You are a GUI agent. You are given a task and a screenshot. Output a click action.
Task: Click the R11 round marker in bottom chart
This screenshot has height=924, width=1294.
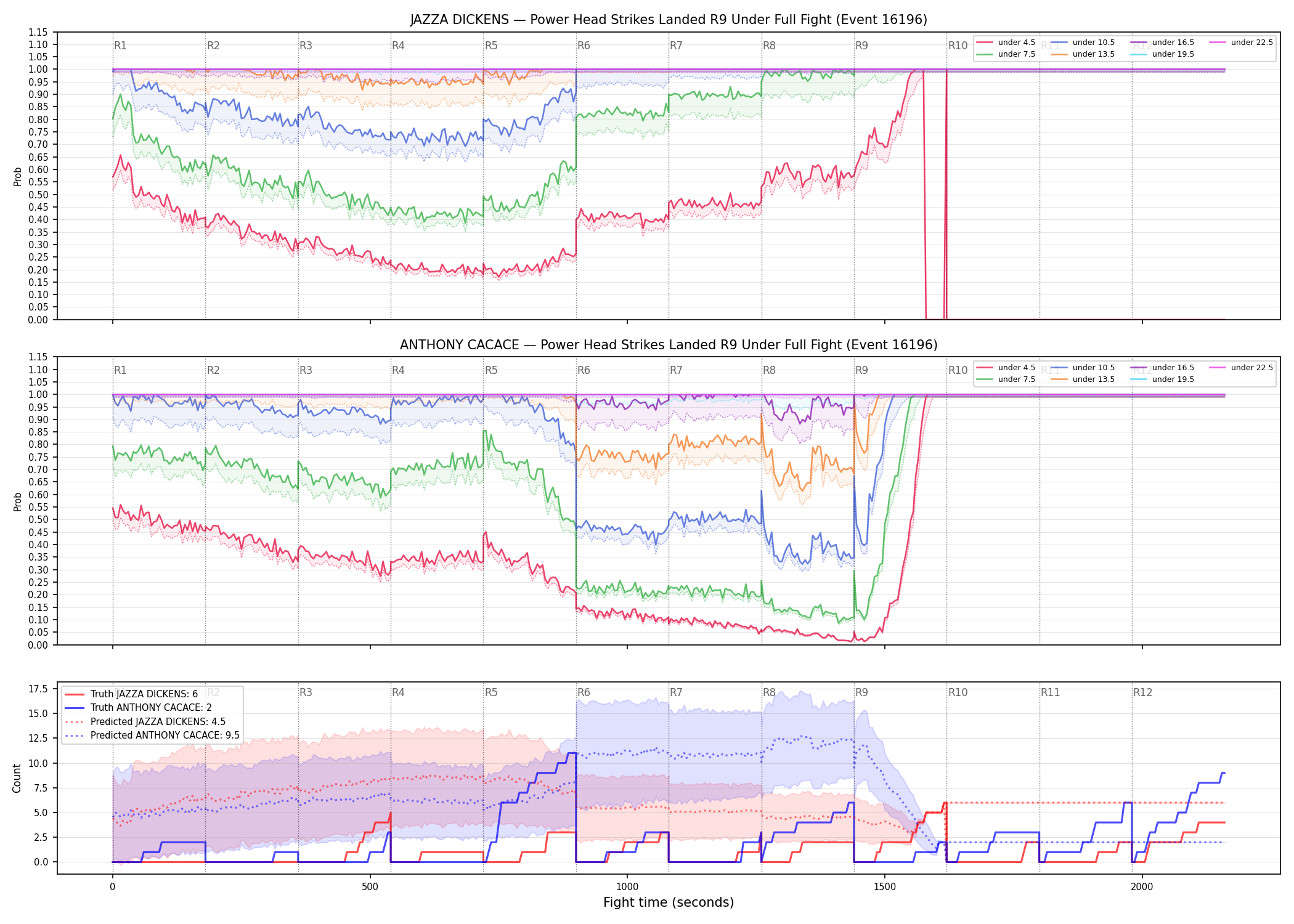point(1051,692)
